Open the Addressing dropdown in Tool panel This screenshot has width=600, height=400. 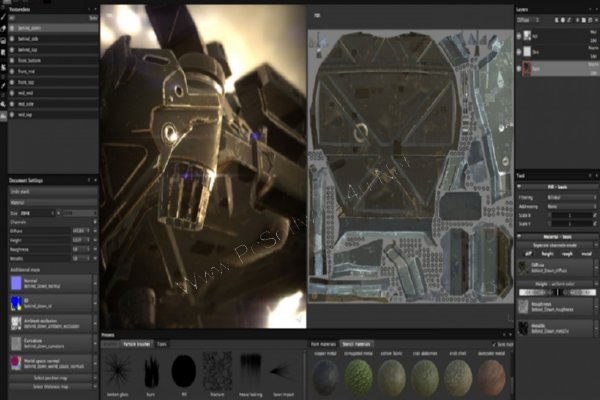[x=571, y=207]
